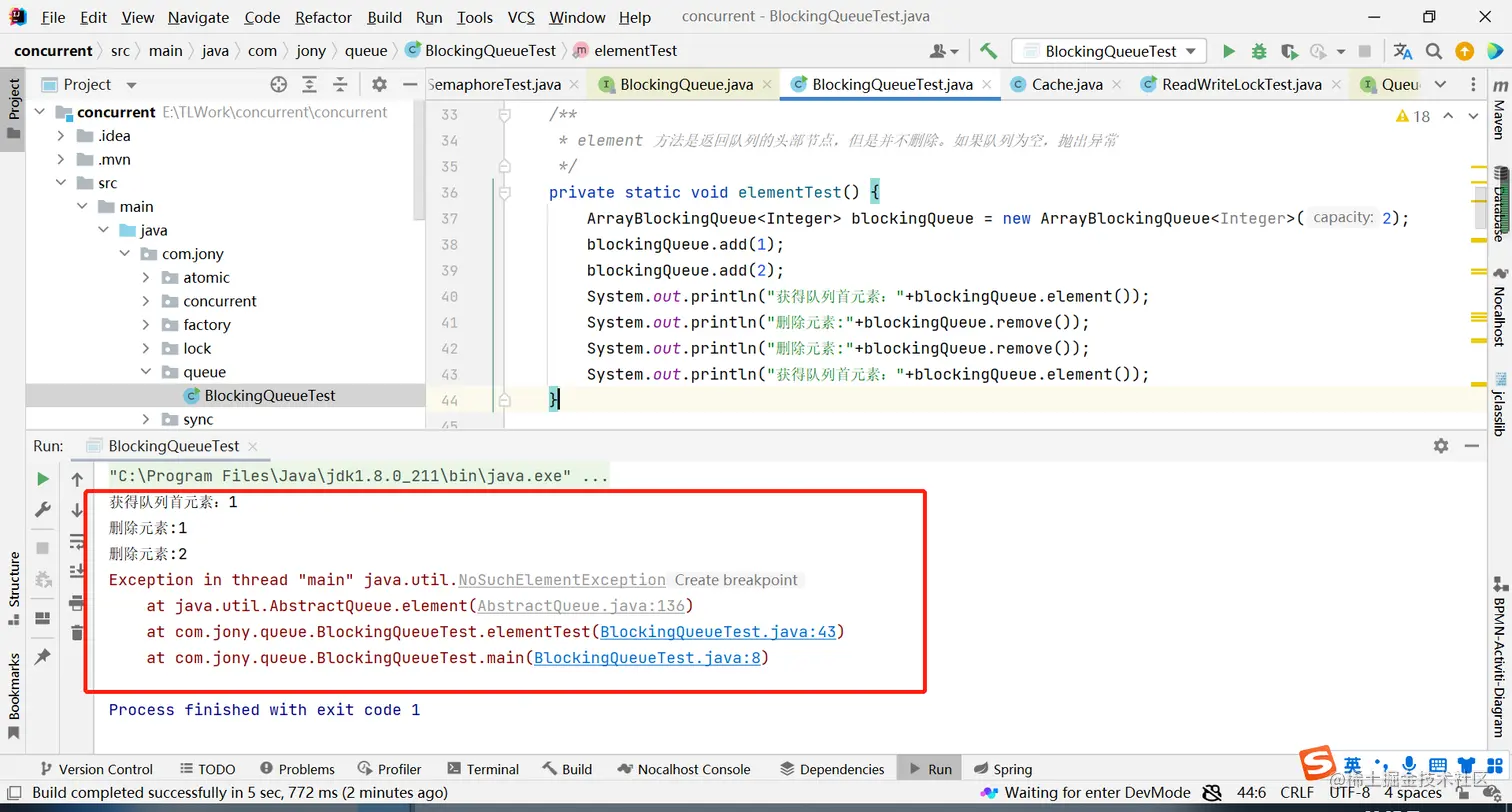Open the Translate plugin icon in toolbar
This screenshot has height=812, width=1512.
click(x=1402, y=51)
